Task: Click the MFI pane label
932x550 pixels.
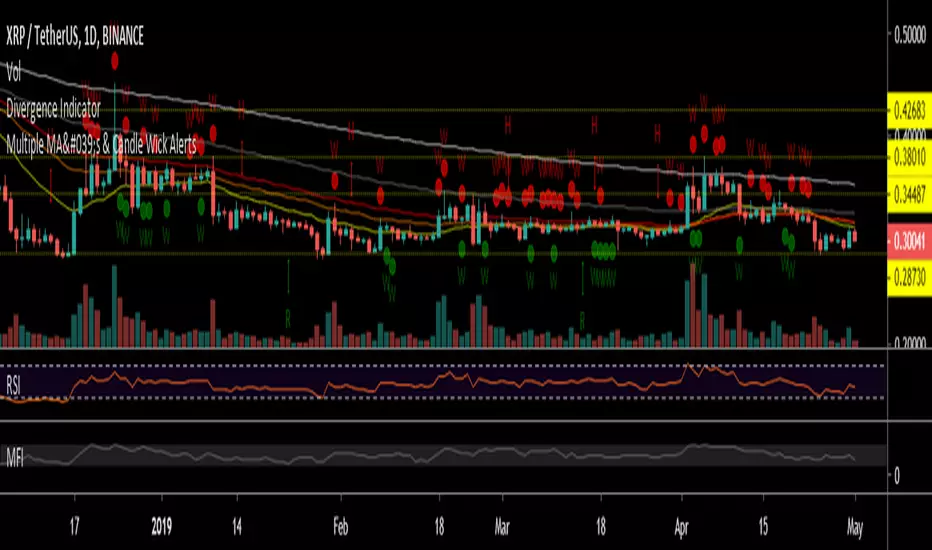Action: click(x=15, y=457)
